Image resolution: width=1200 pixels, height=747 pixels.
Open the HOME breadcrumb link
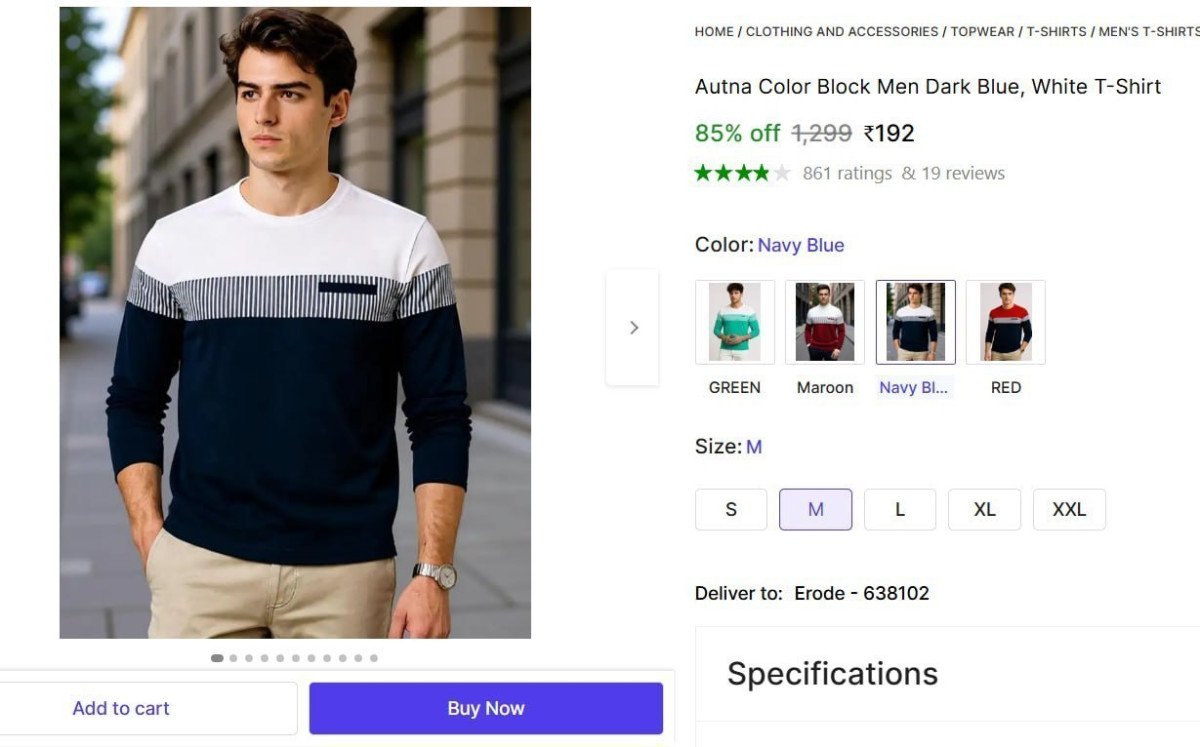pos(713,31)
